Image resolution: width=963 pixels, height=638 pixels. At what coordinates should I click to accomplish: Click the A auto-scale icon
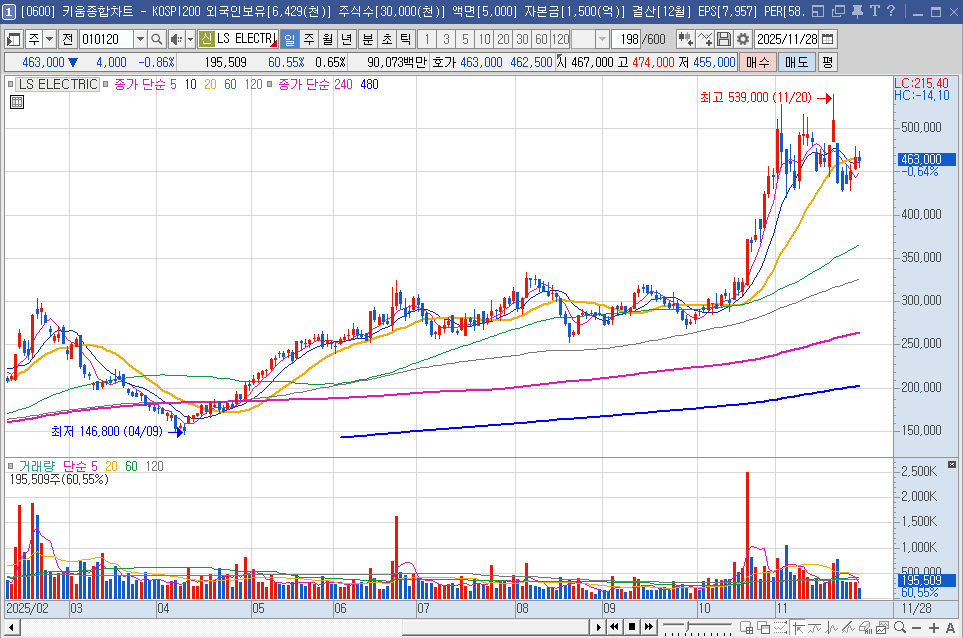tap(951, 628)
